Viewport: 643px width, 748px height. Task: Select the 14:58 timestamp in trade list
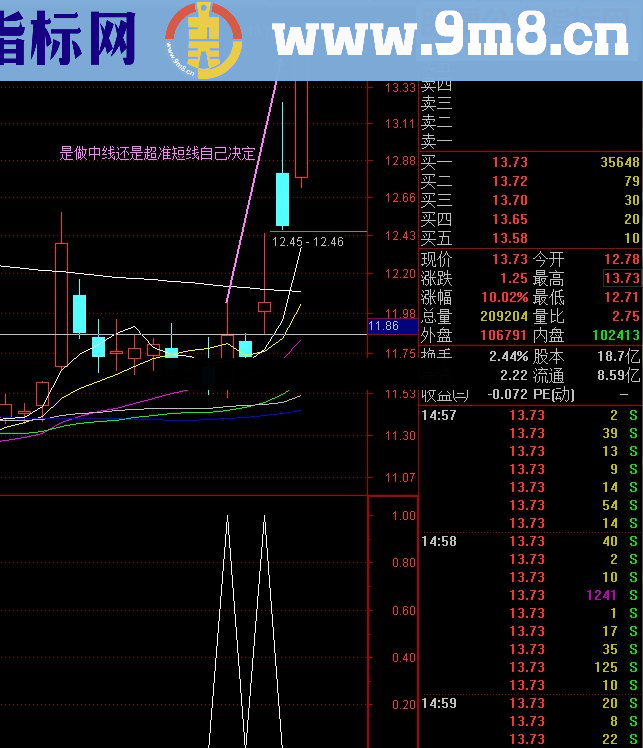pyautogui.click(x=439, y=541)
